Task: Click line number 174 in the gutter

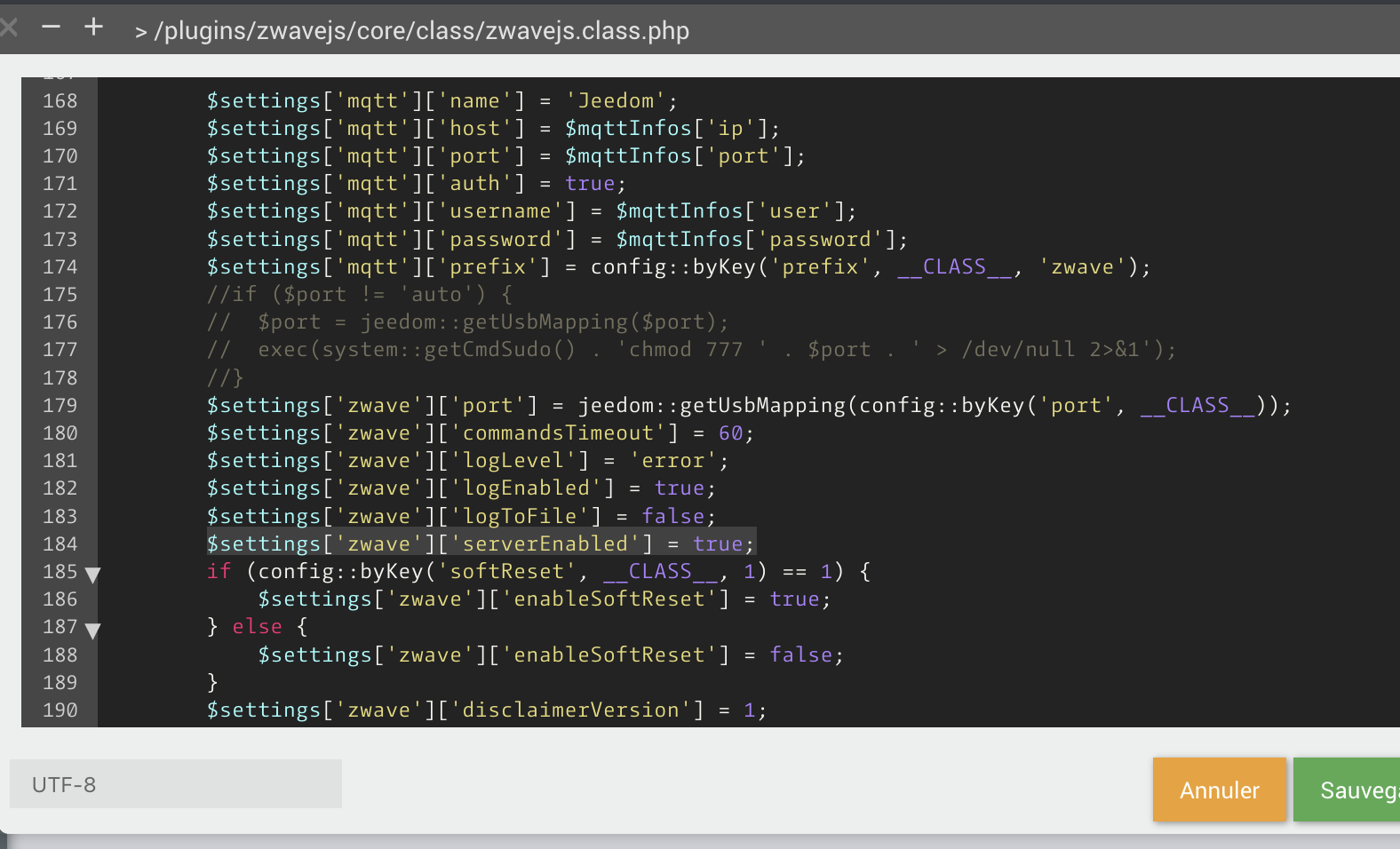Action: (x=60, y=267)
